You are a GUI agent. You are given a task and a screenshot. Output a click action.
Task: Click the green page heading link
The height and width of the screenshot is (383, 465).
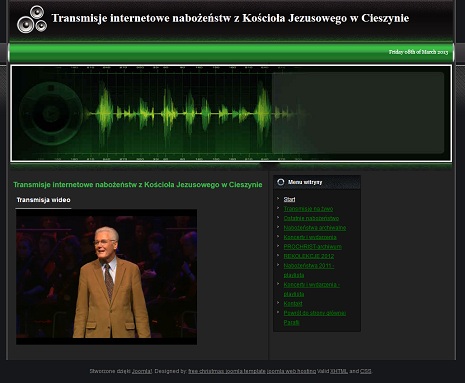pos(138,185)
